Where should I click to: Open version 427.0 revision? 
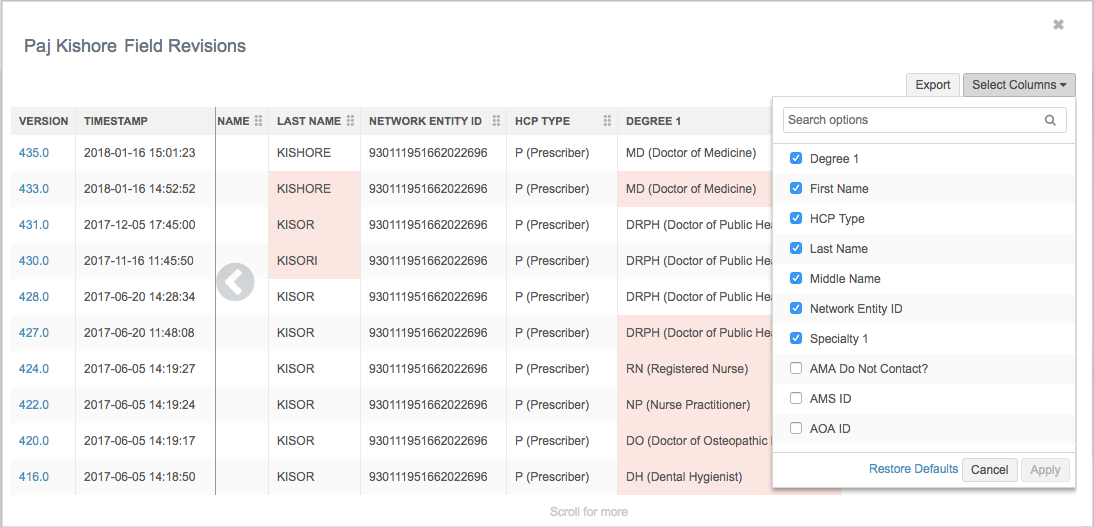pos(34,333)
